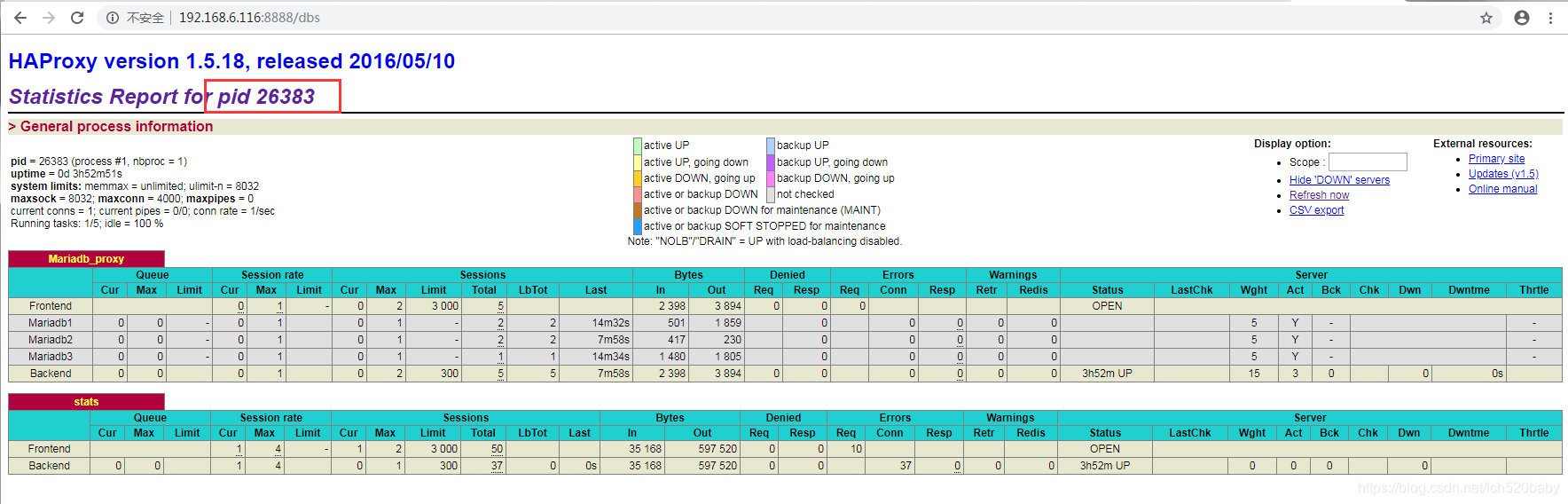The height and width of the screenshot is (504, 1568).
Task: Select the Mariadb_proxy Frontend OPEN status cell
Action: (1107, 306)
